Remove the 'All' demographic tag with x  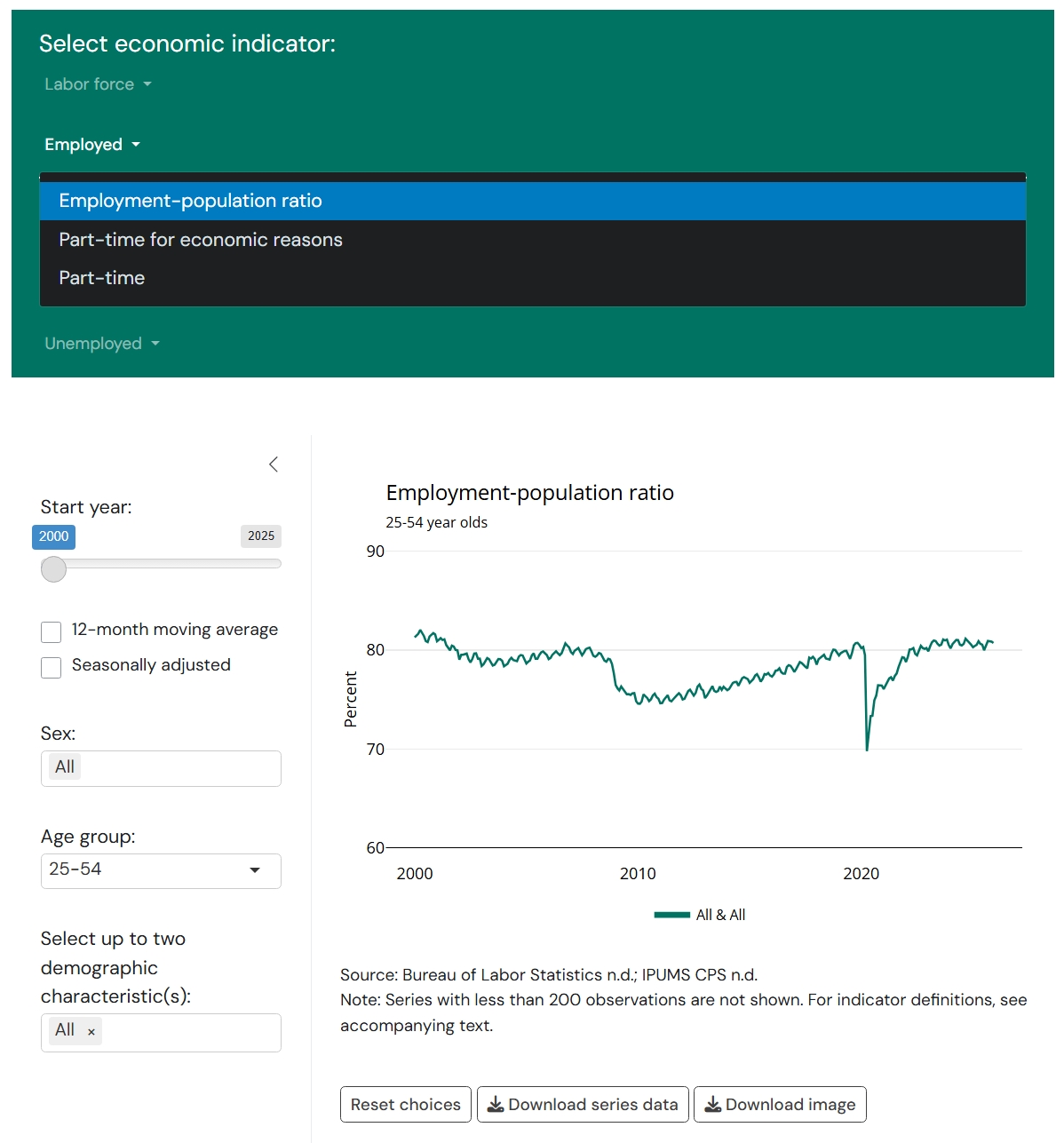91,1032
